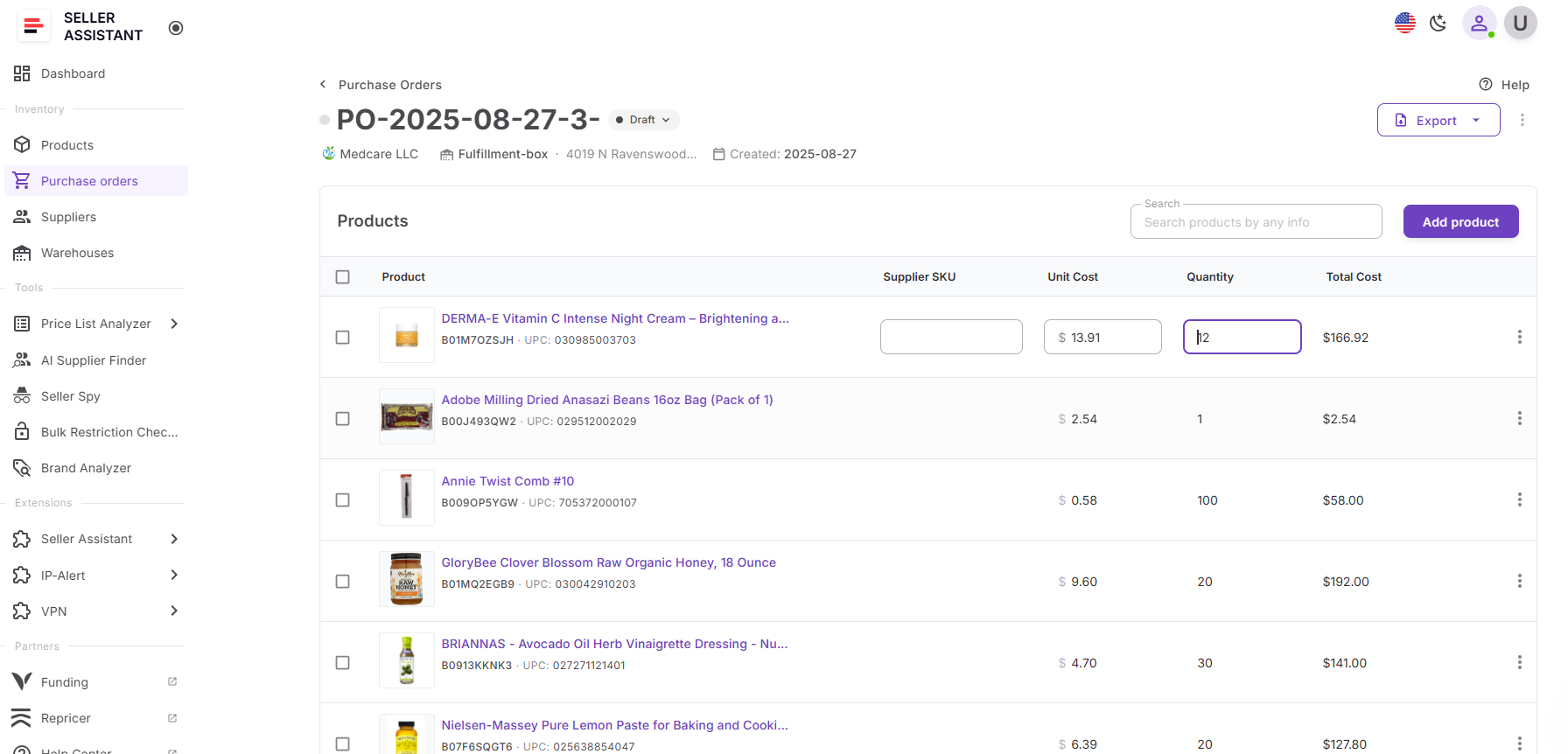1568x754 pixels.
Task: Open Suppliers in the sidebar
Action: tap(68, 217)
